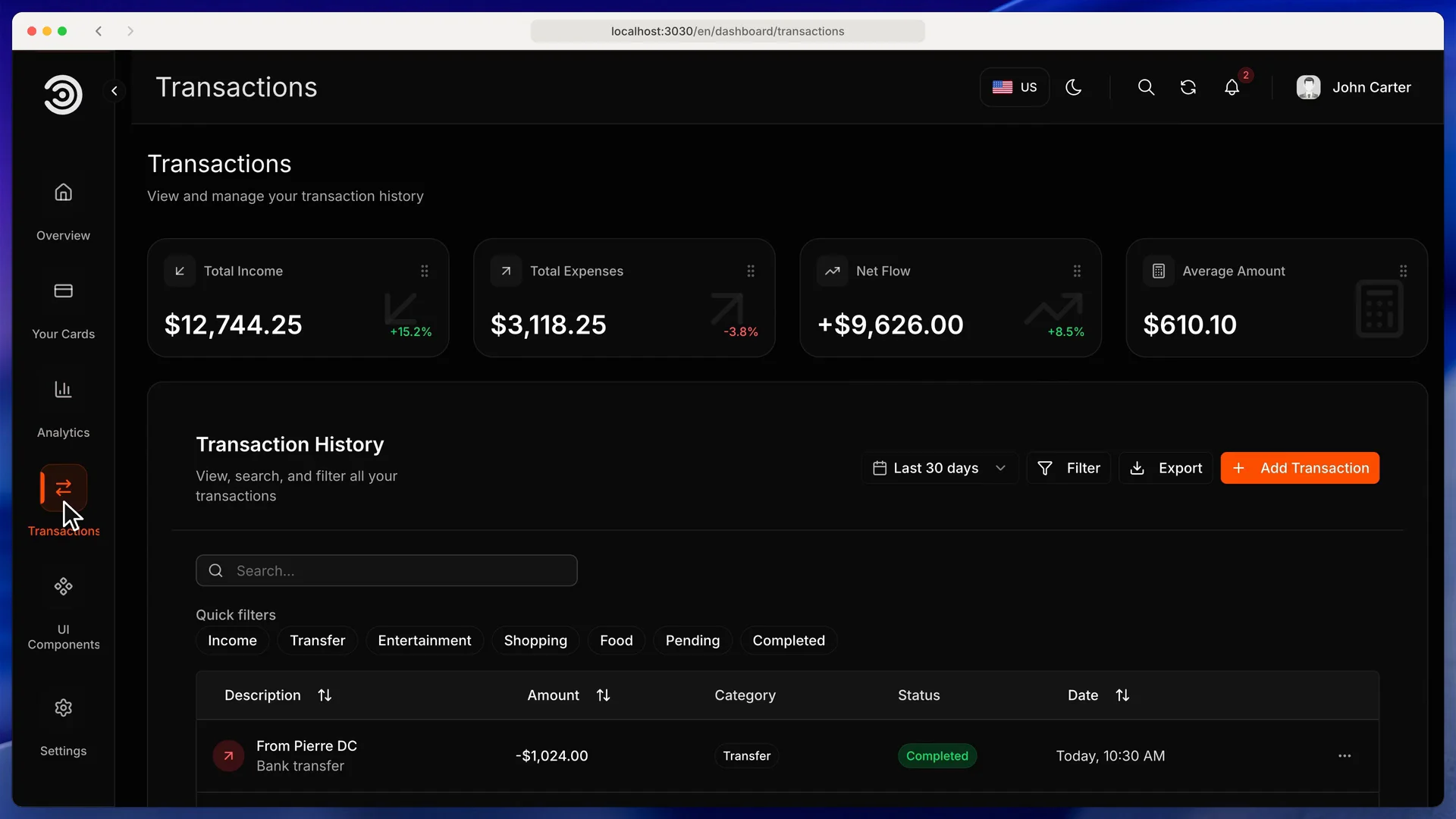
Task: Click Add Transaction button
Action: click(1300, 468)
